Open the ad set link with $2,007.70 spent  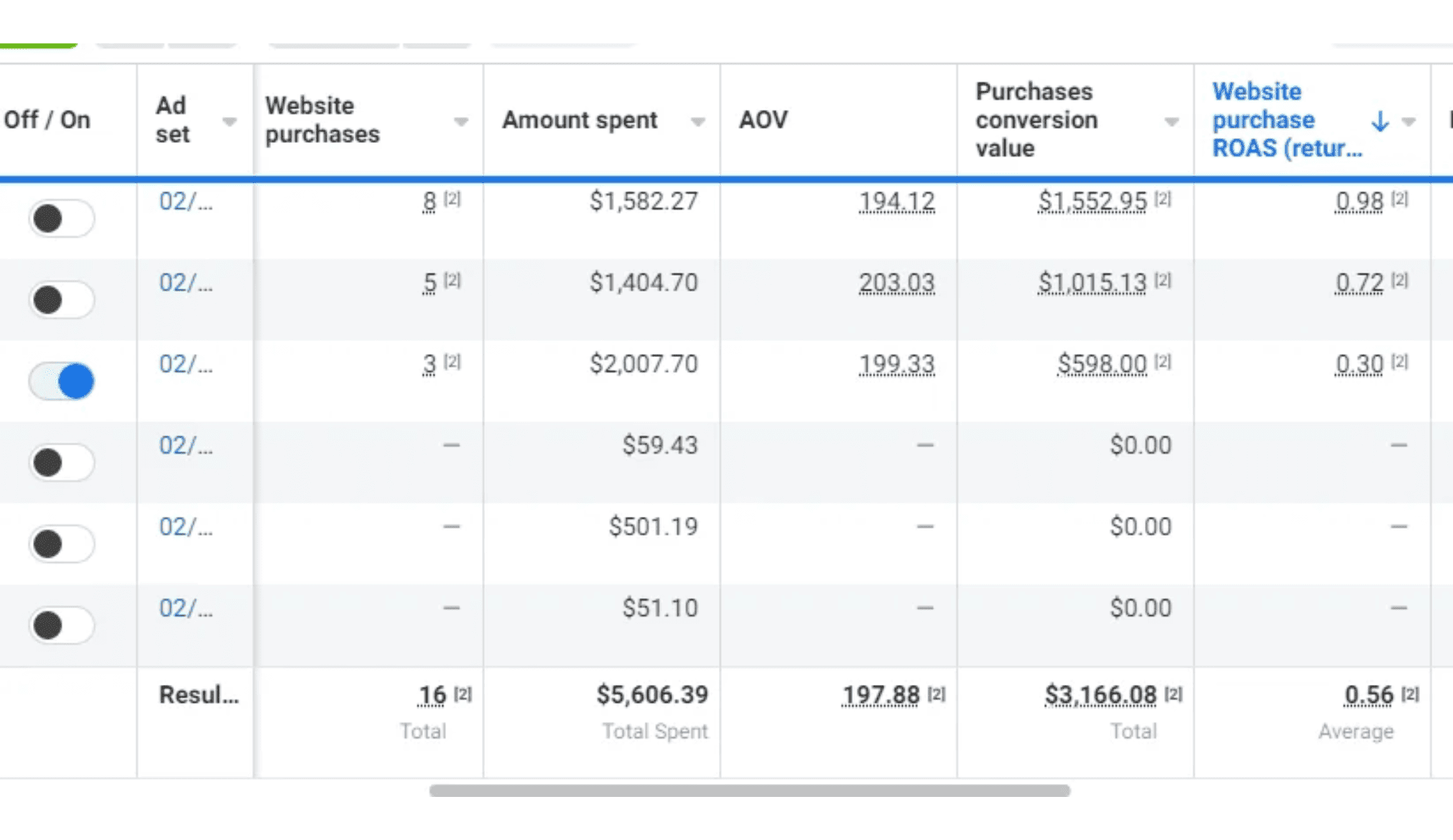pos(185,364)
